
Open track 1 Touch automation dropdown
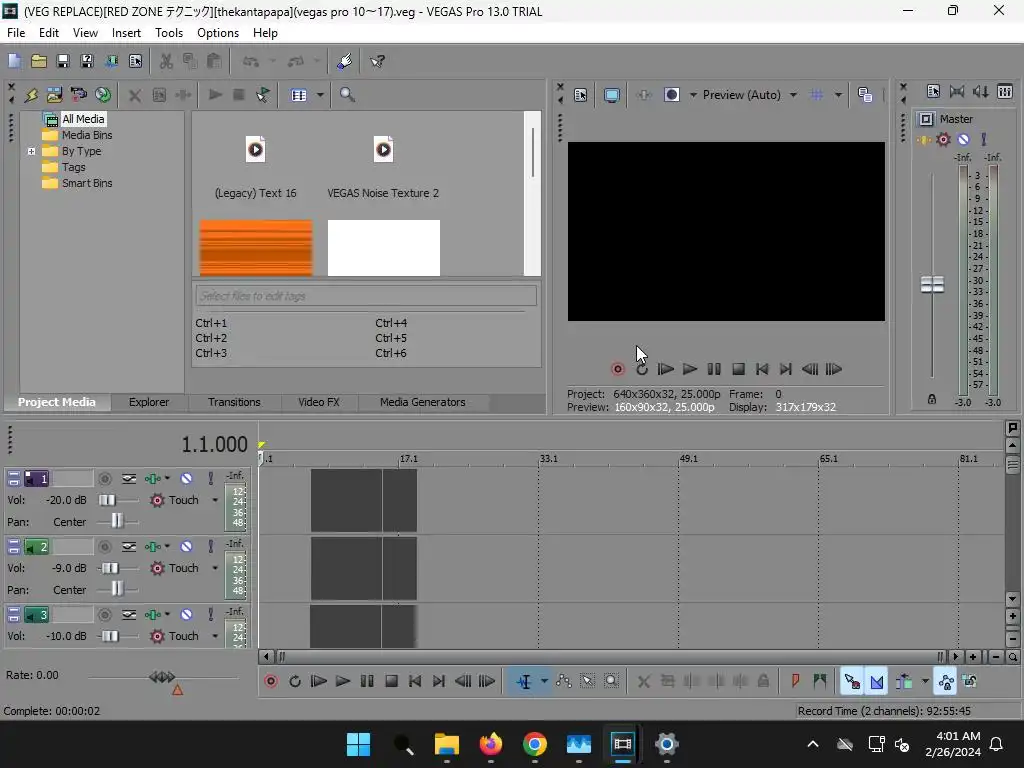215,500
